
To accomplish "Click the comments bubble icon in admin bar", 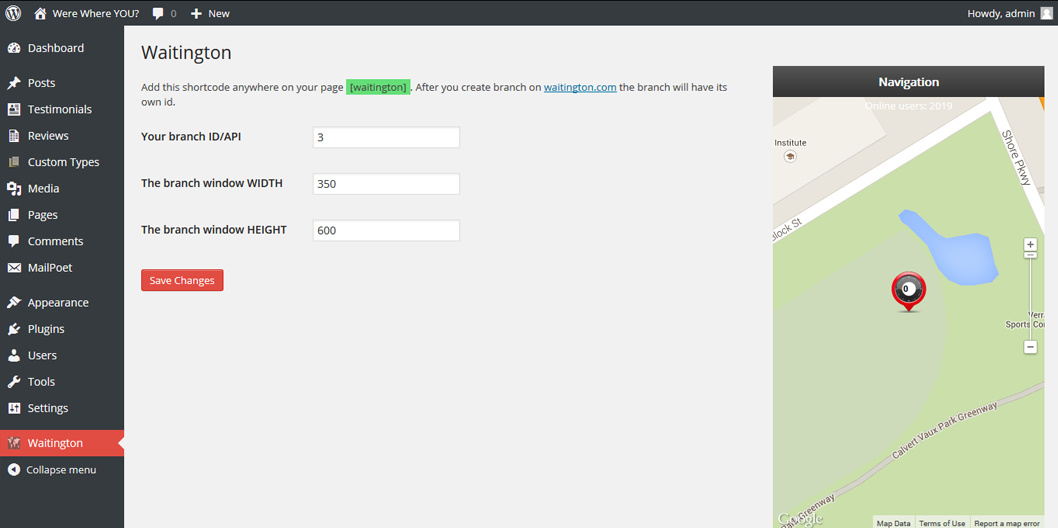I will point(159,13).
